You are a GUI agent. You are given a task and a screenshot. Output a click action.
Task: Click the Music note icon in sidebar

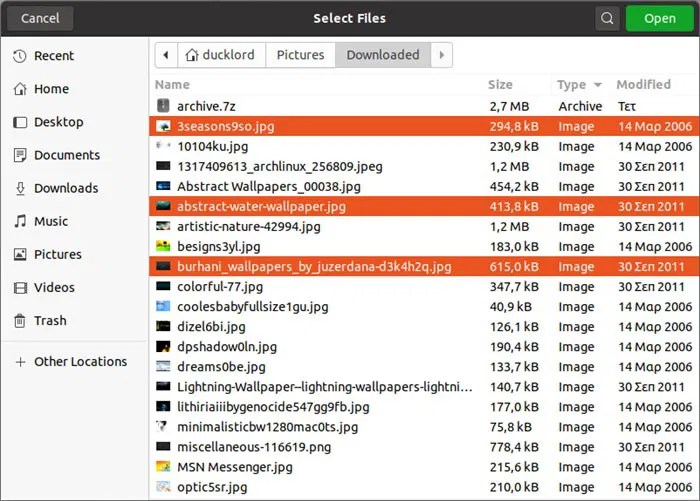coord(20,221)
